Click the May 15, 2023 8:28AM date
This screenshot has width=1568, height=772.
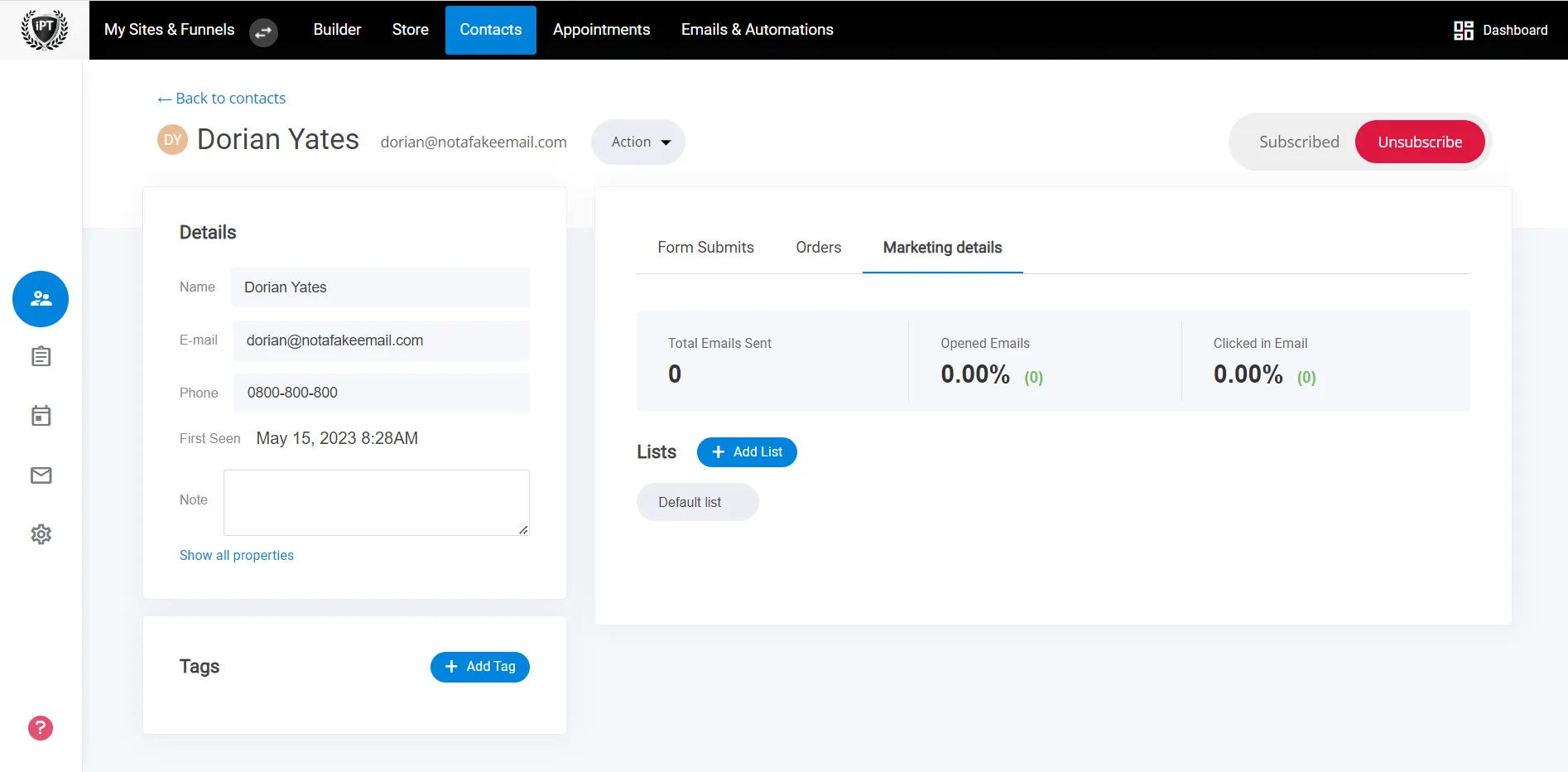(337, 438)
